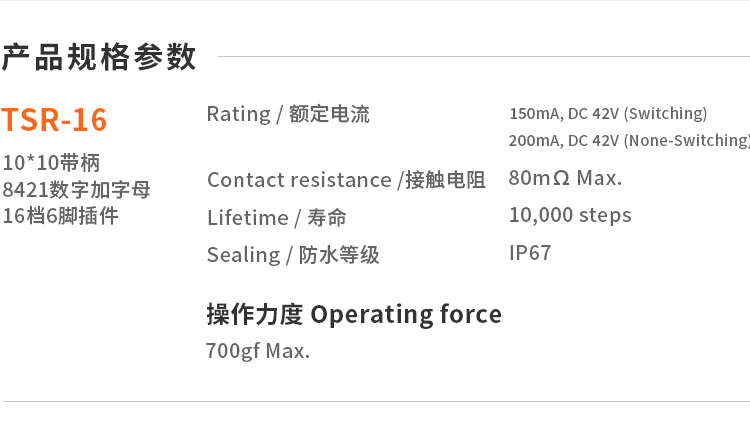Select the IP67 sealing value

pos(530,253)
